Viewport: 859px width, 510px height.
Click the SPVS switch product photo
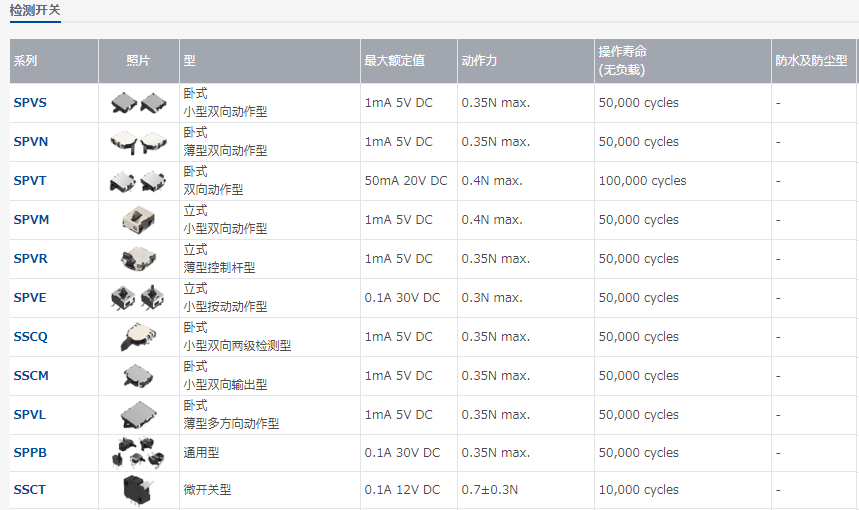coord(138,103)
